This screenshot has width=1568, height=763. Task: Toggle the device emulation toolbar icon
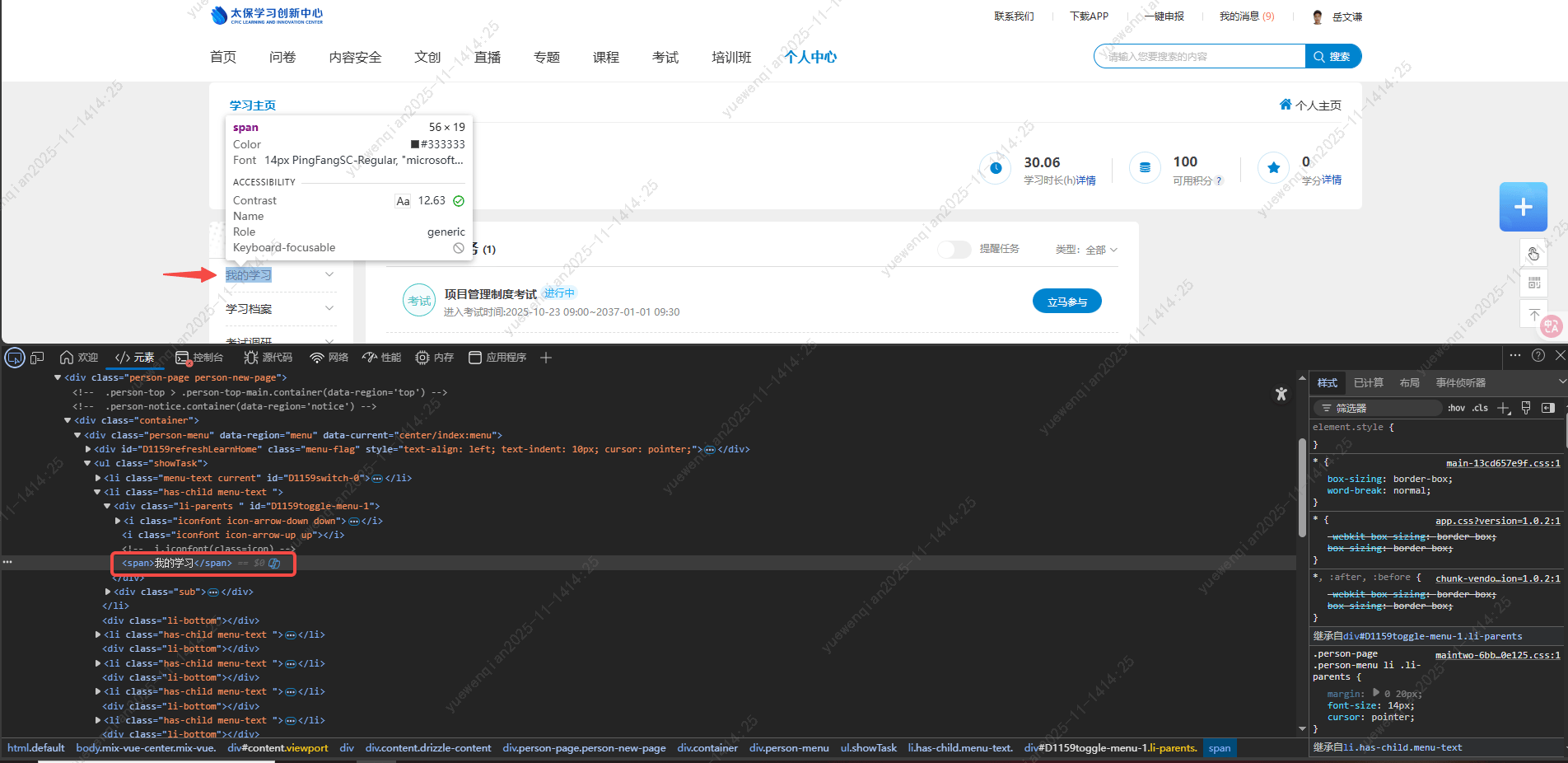point(37,357)
